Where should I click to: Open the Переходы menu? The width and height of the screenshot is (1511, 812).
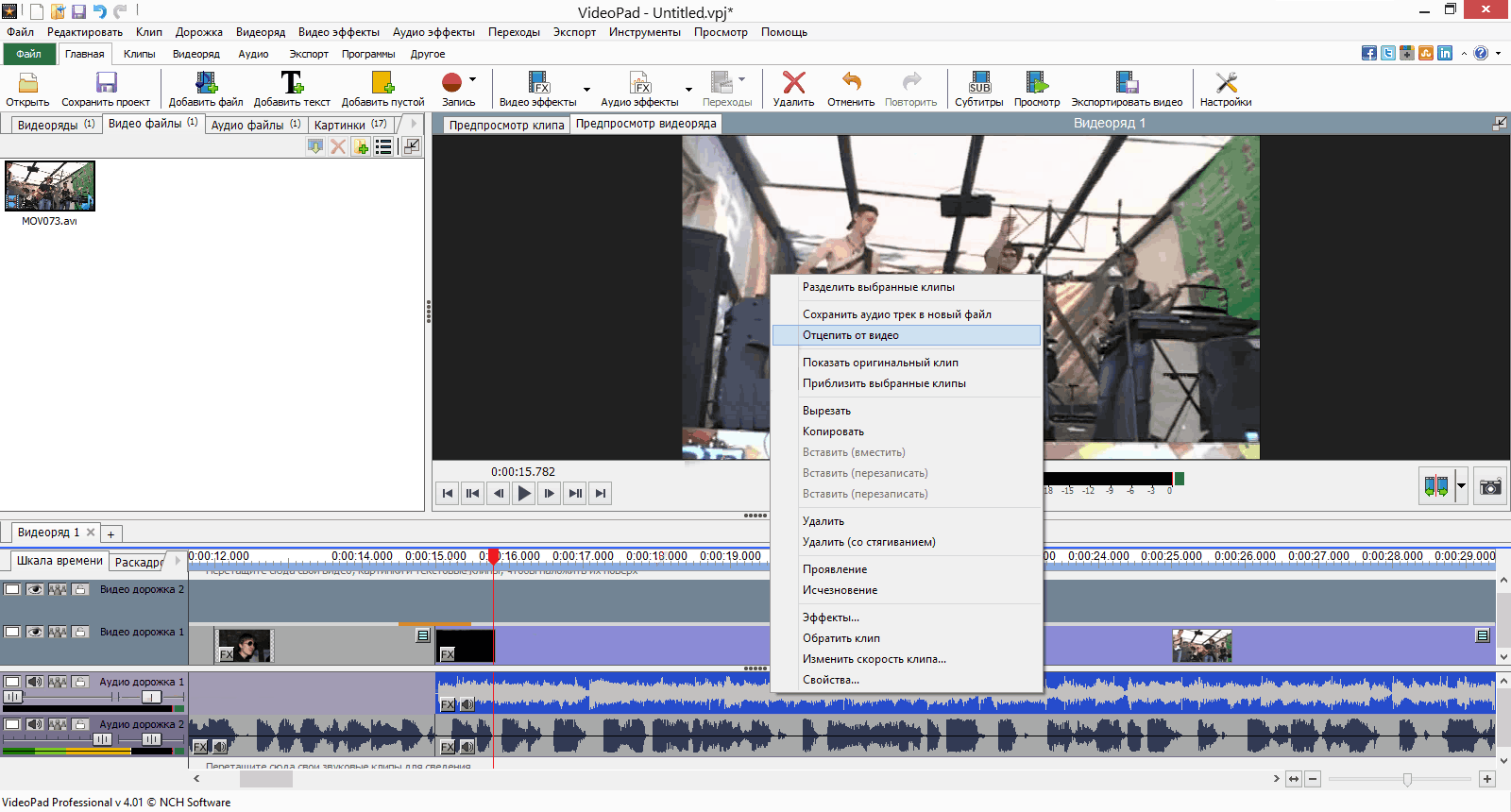coord(514,32)
